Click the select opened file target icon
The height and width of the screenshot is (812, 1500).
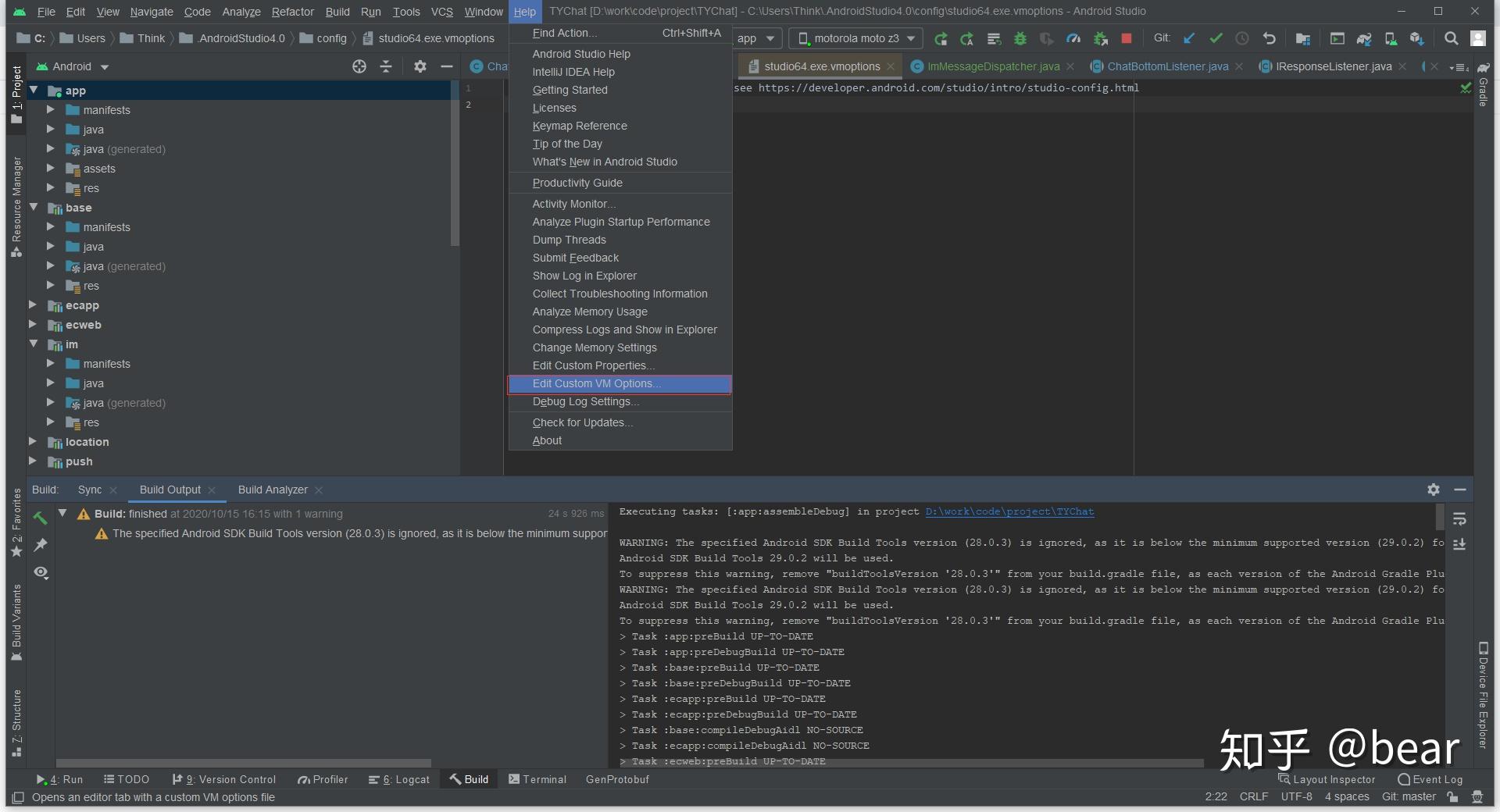(359, 66)
